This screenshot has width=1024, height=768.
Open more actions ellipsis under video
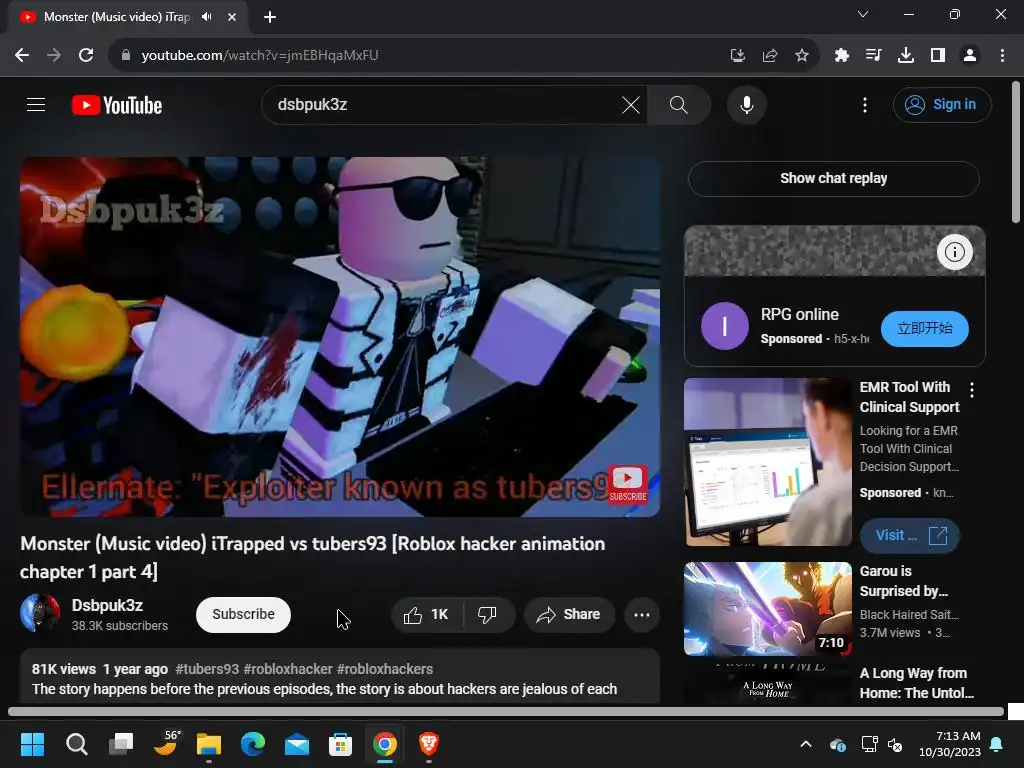pos(641,615)
